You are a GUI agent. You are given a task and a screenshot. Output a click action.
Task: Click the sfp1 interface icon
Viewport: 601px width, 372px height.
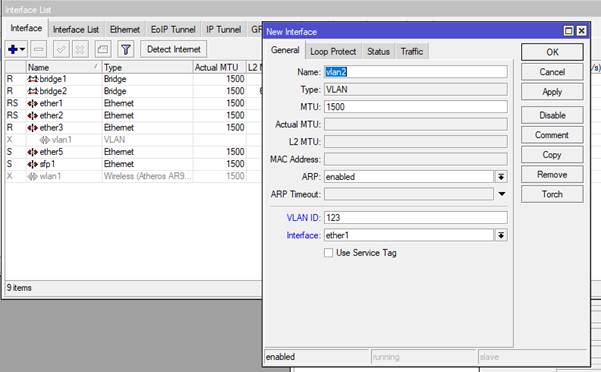(33, 164)
